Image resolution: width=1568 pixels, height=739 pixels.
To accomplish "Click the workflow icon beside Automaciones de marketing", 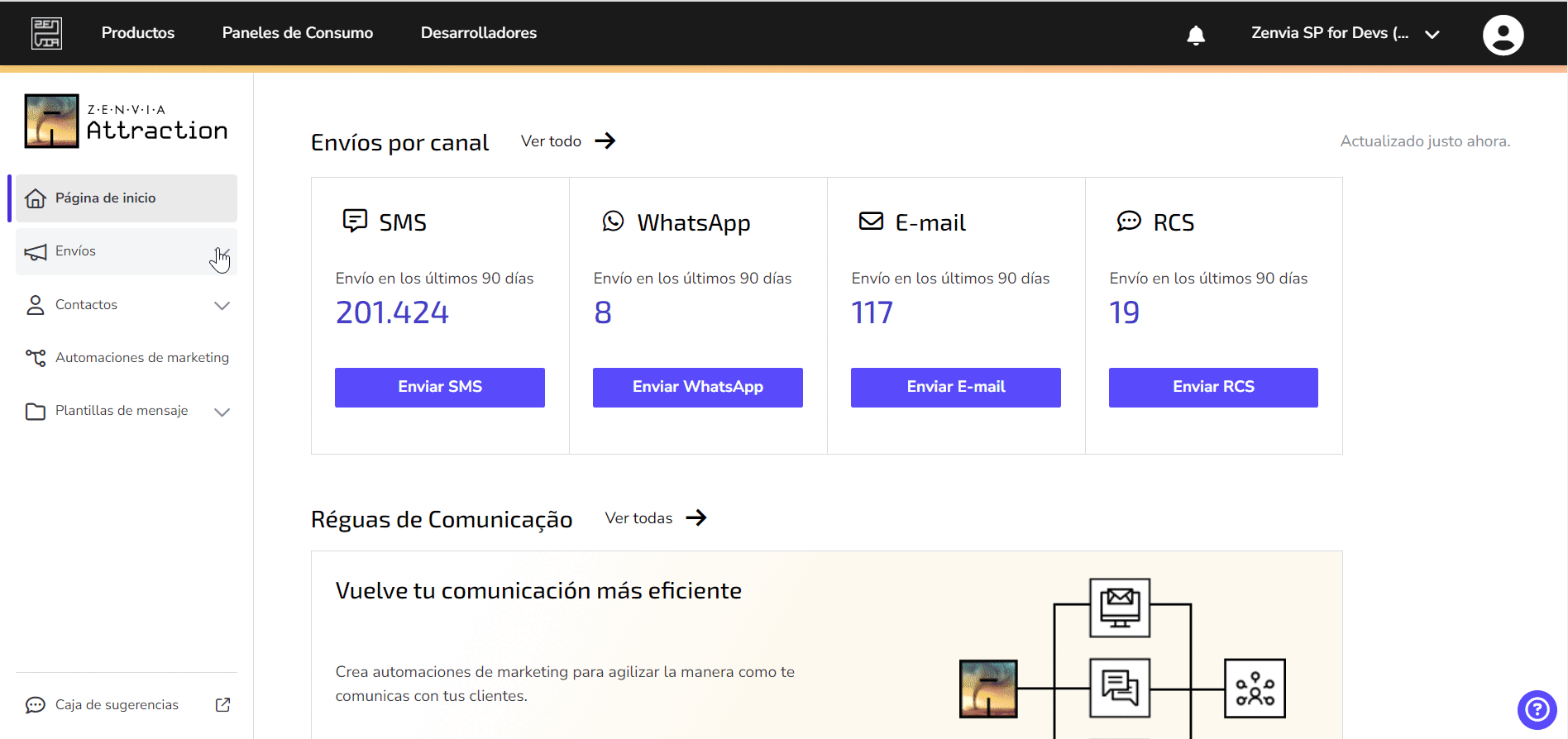I will [36, 358].
